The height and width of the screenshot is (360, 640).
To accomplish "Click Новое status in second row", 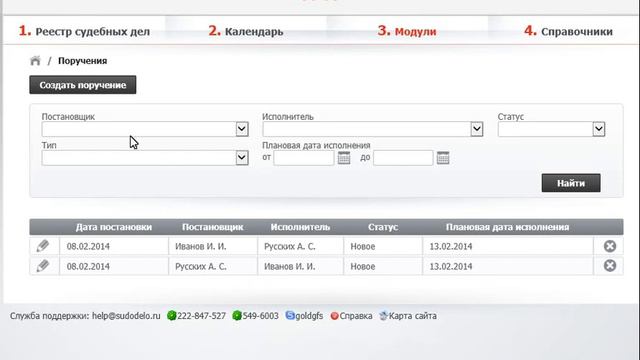I will click(362, 267).
